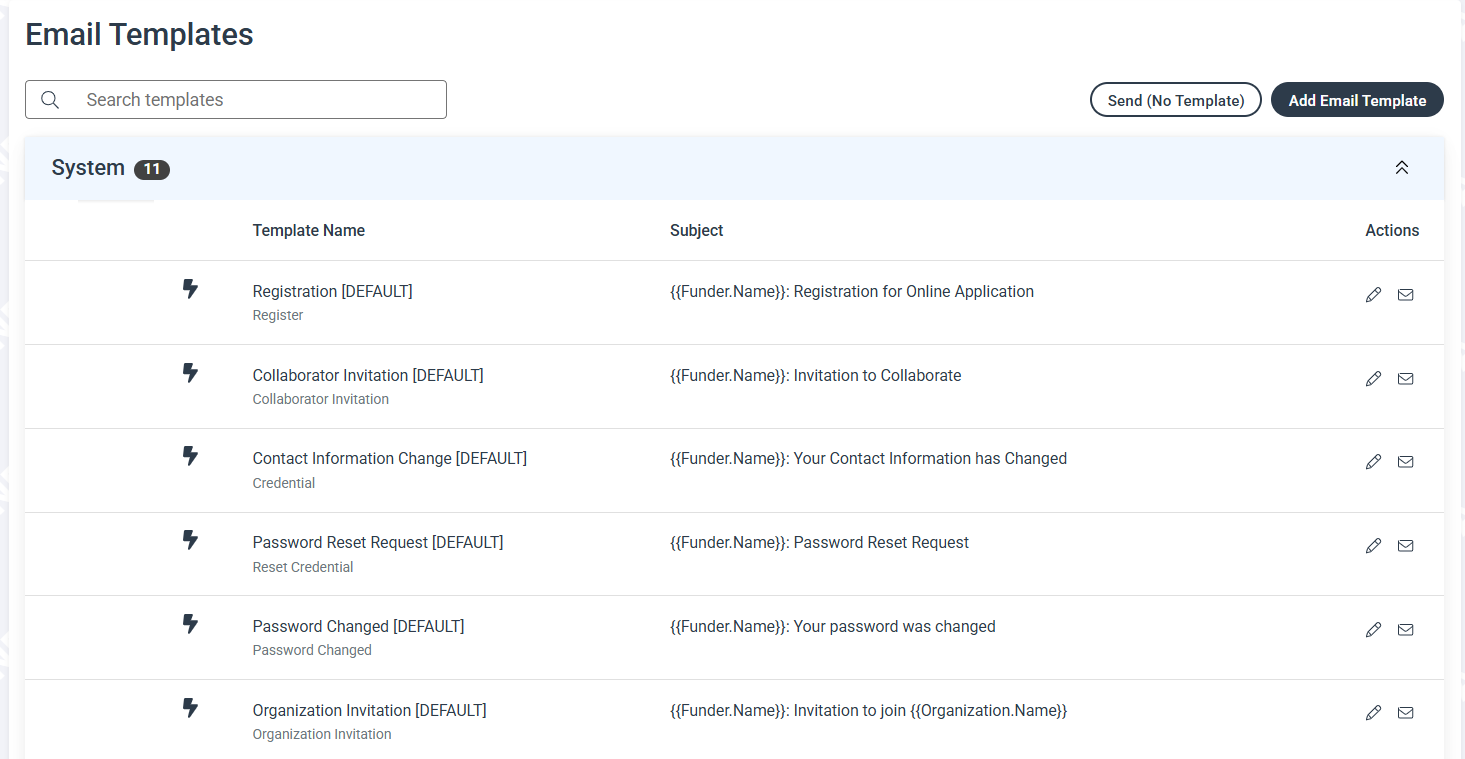Select Password Reset Request [DEFAULT] name

378,542
